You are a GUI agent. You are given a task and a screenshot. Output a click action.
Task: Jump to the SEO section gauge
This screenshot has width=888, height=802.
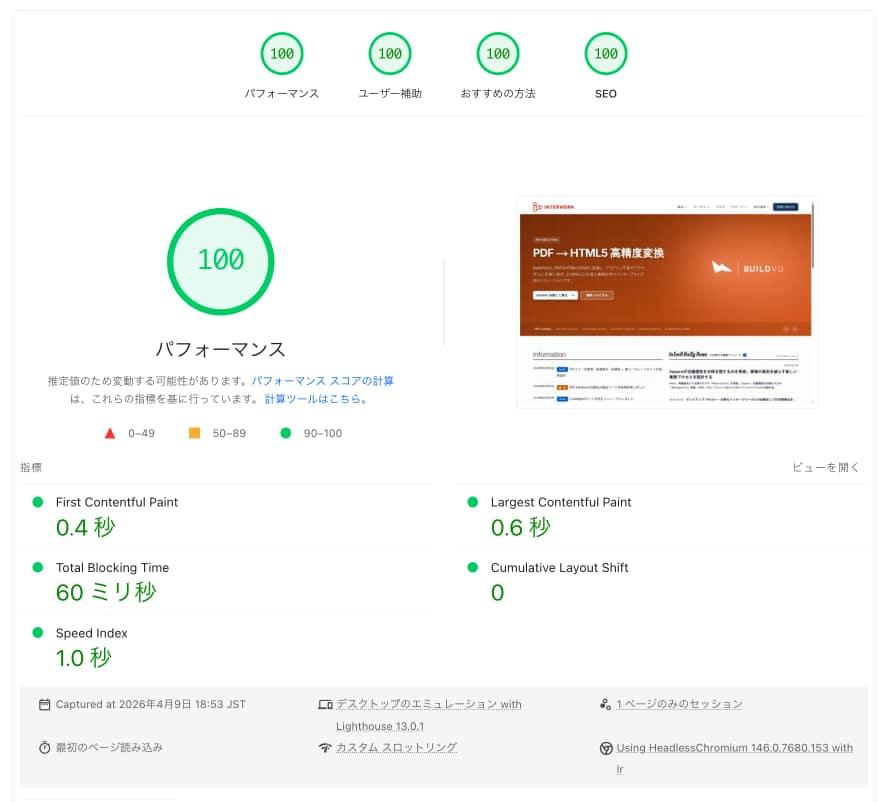605,53
